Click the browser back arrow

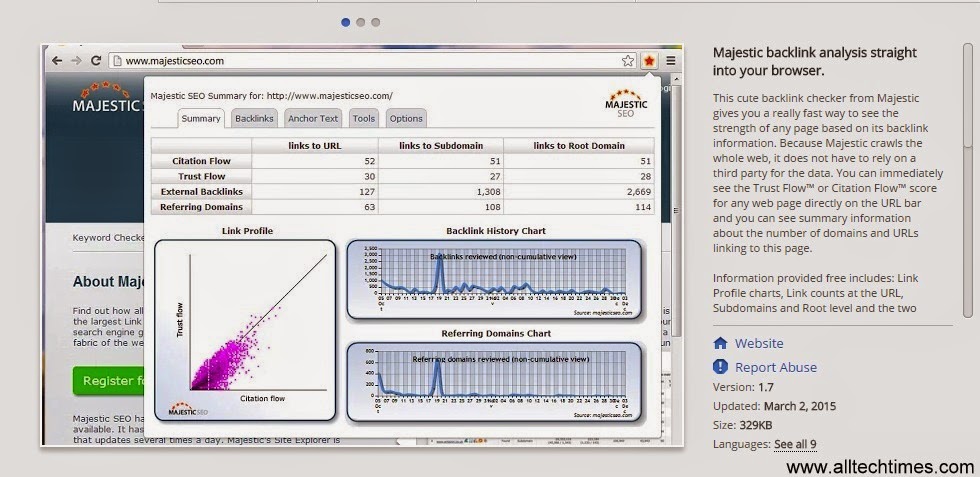click(x=57, y=61)
